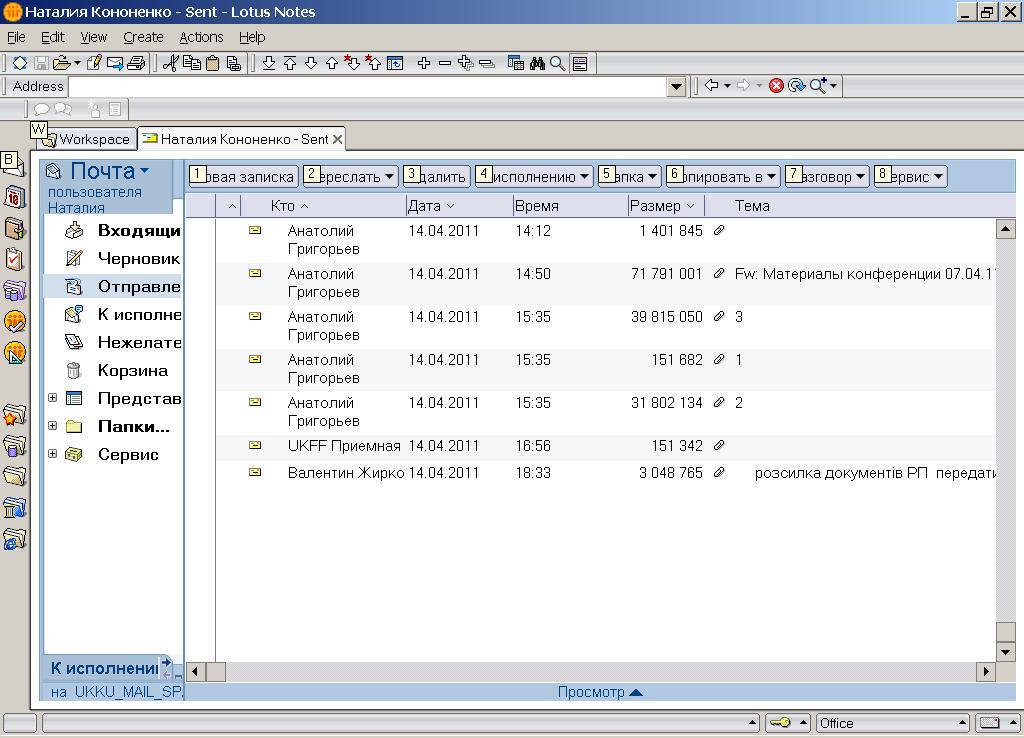1024x738 pixels.
Task: Click the Refresh view toolbar icon
Action: pyautogui.click(x=395, y=63)
